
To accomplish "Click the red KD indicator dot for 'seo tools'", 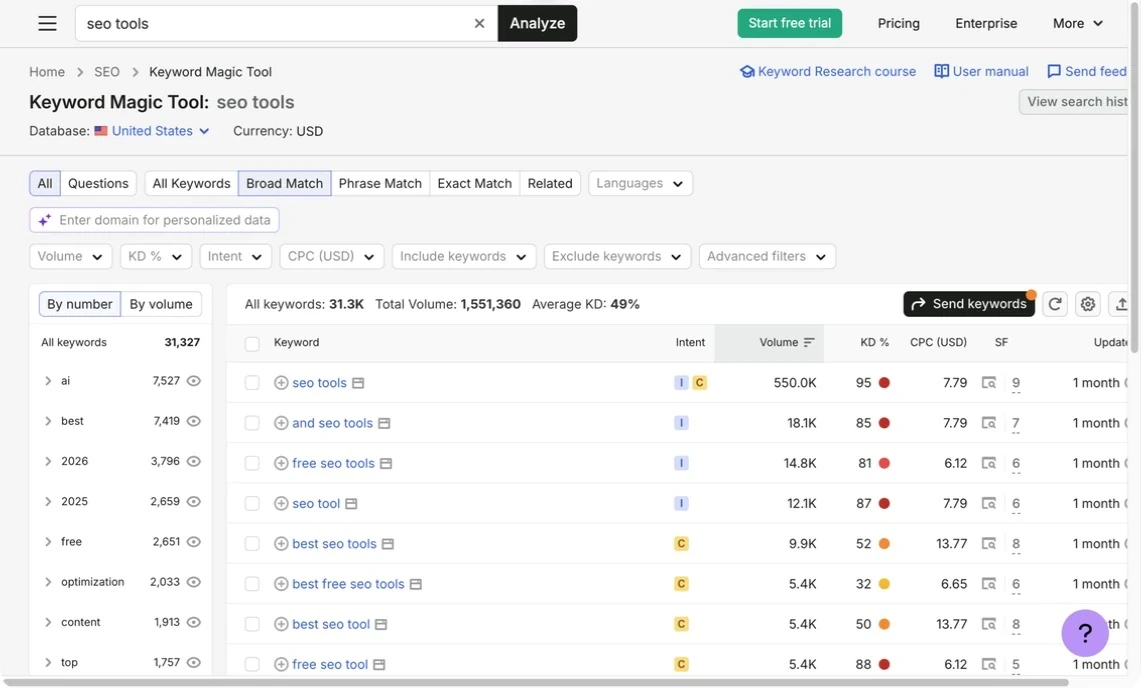I will (884, 383).
